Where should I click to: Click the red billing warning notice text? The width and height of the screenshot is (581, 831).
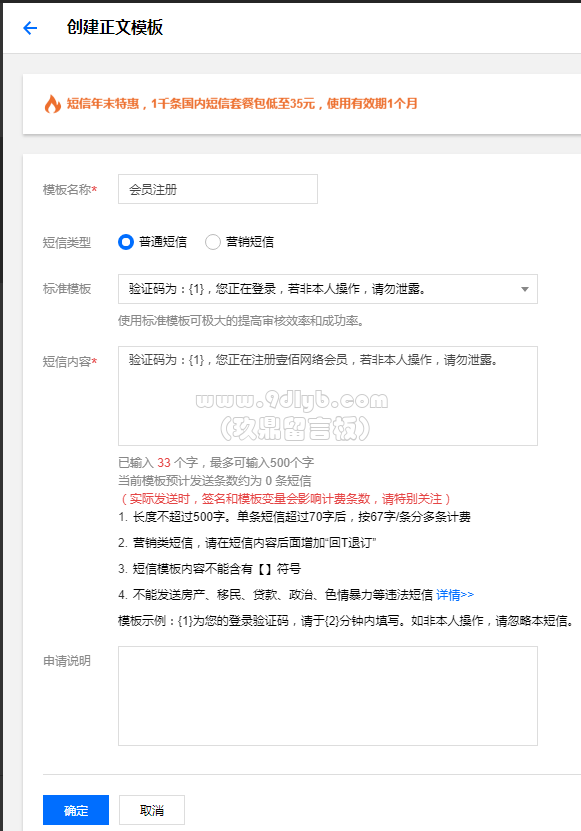point(286,499)
